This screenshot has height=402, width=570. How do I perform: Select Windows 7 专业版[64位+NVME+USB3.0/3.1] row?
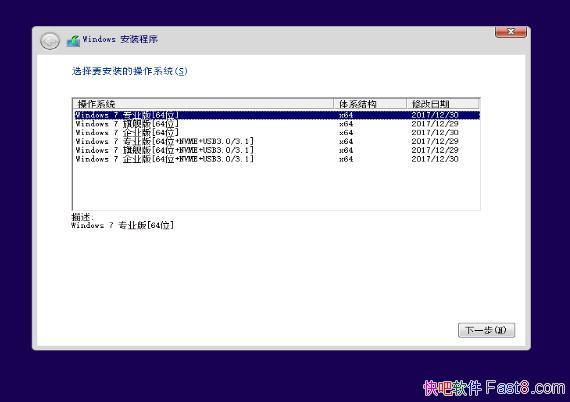pos(277,141)
